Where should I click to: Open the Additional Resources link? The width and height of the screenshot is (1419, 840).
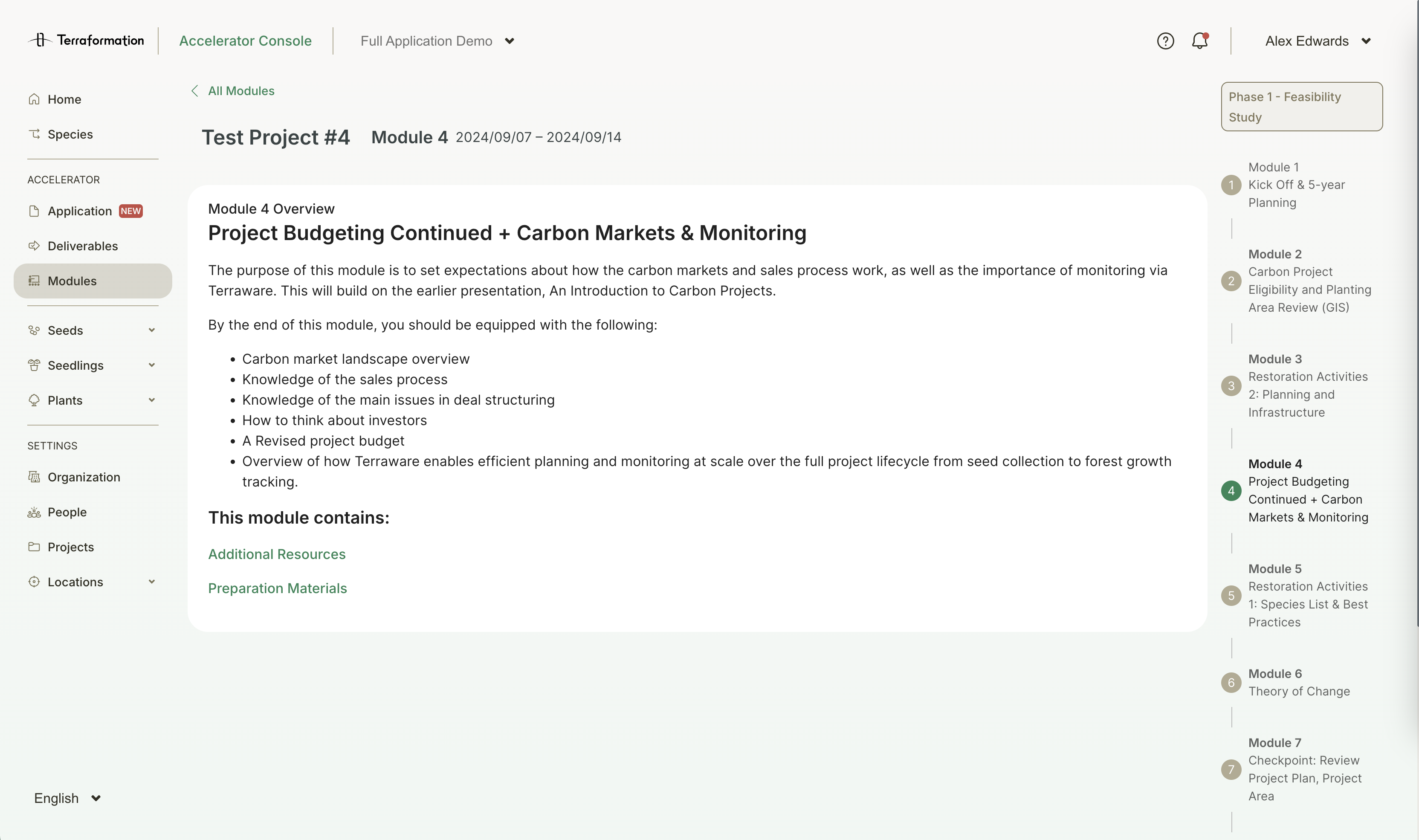click(277, 554)
